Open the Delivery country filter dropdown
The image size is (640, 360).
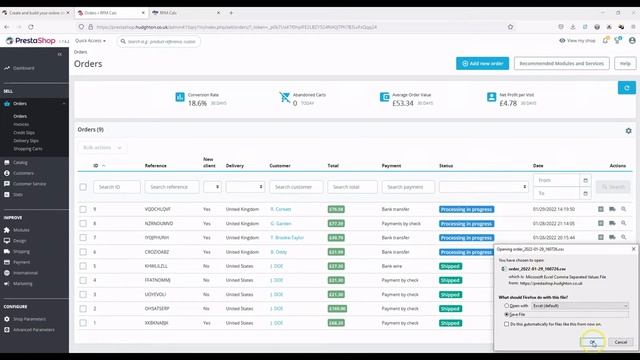pyautogui.click(x=245, y=187)
